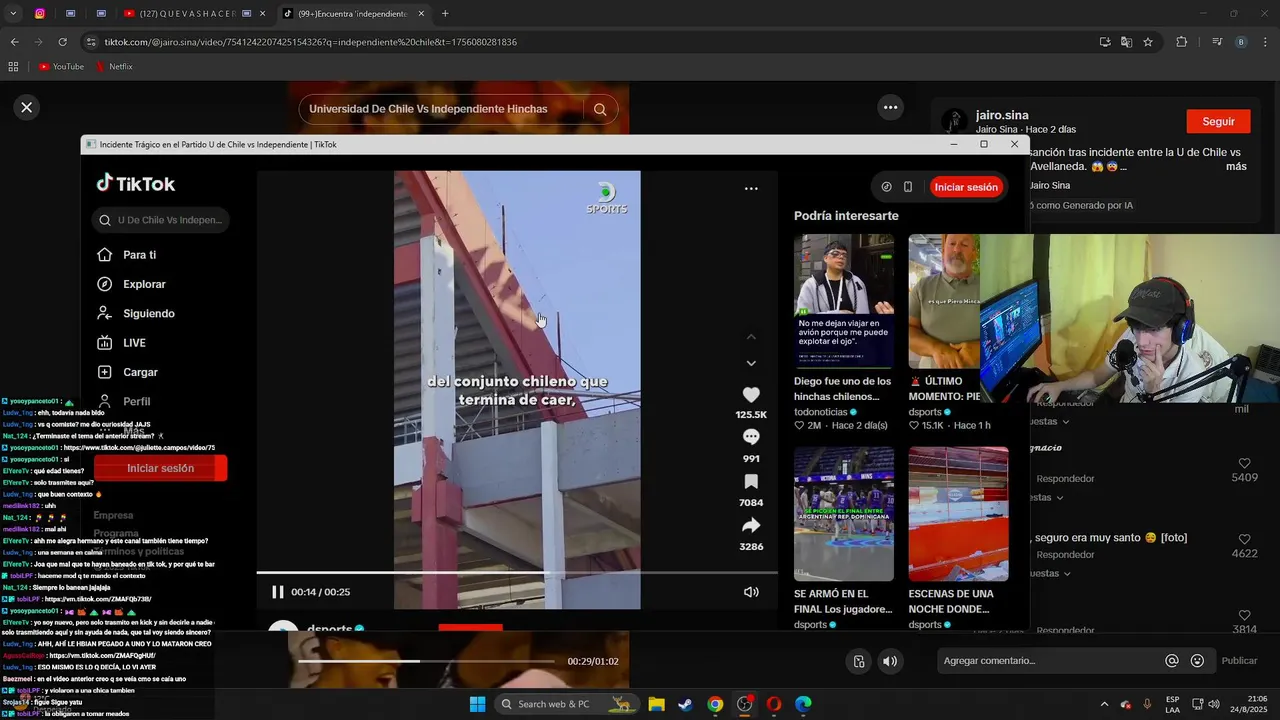Share the video via arrow icon (3286)
This screenshot has width=1280, height=720.
coord(751,526)
